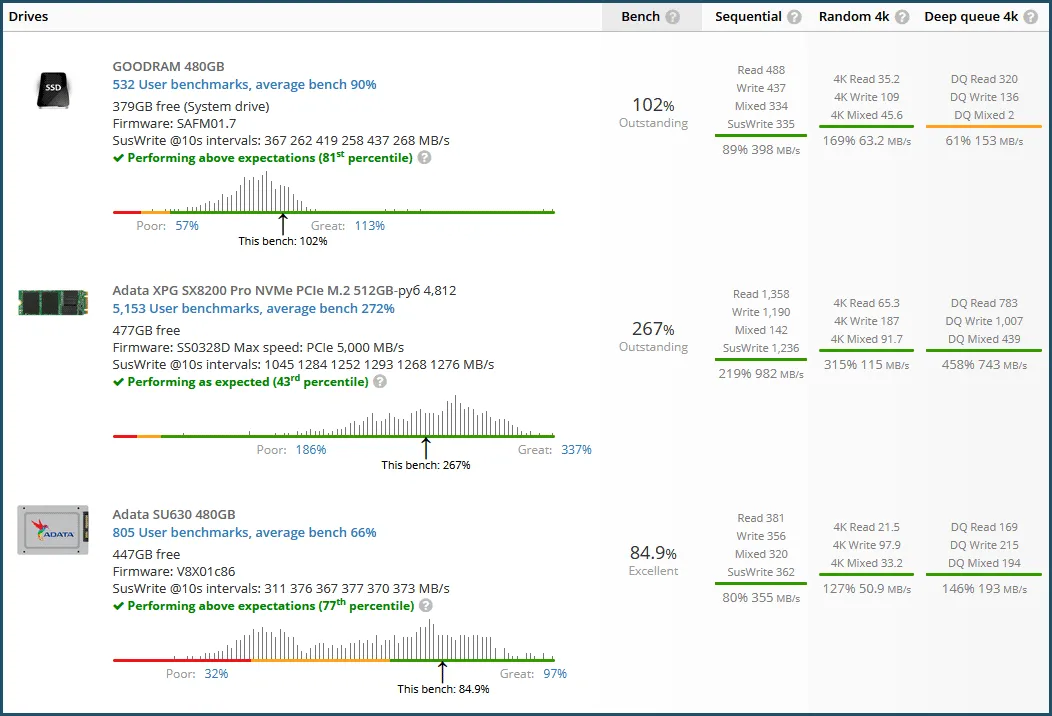Click the Adata SU630 drive image
Screen dimensions: 1052x716
click(53, 530)
